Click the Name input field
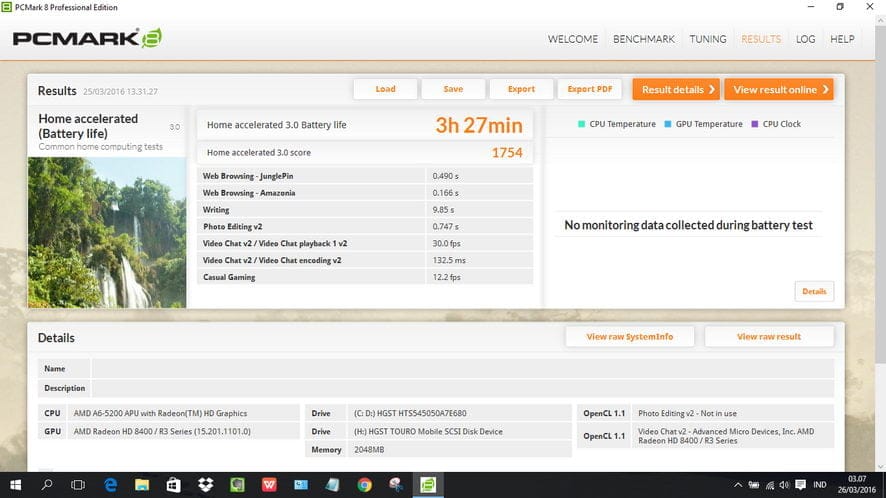Viewport: 886px width, 498px height. click(x=463, y=369)
